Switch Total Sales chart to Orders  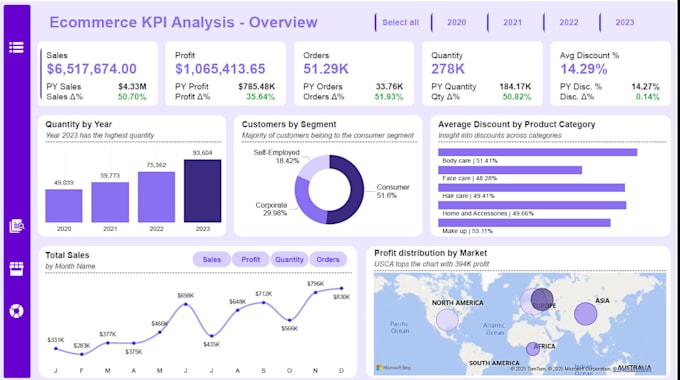point(328,259)
